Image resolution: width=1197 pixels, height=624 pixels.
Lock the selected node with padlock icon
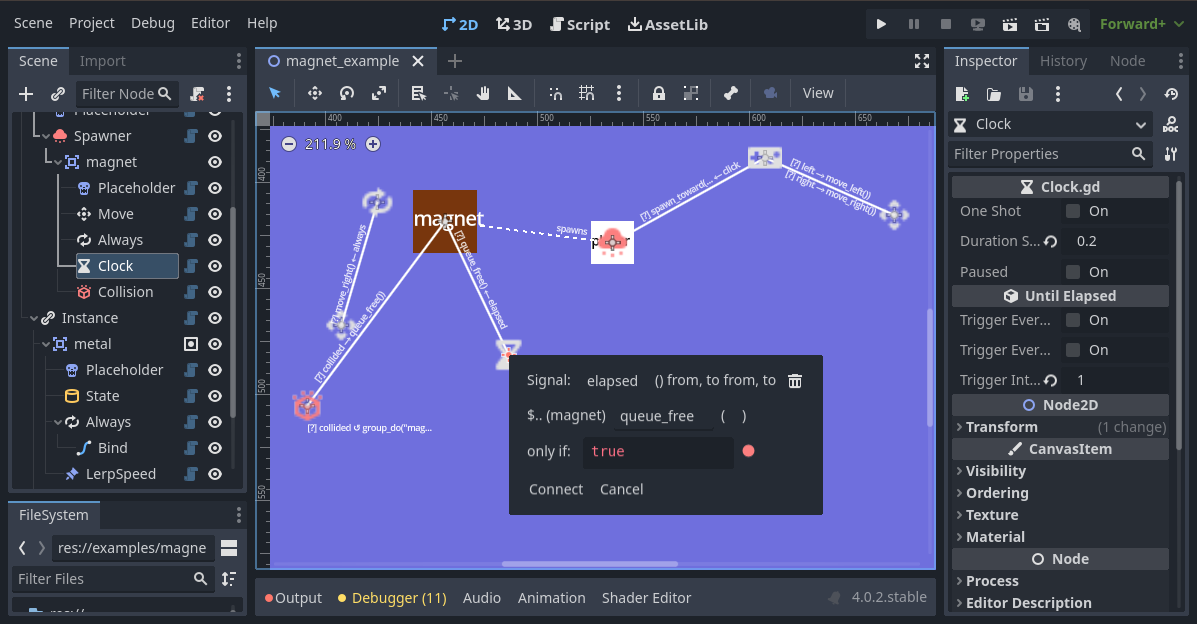tap(658, 93)
